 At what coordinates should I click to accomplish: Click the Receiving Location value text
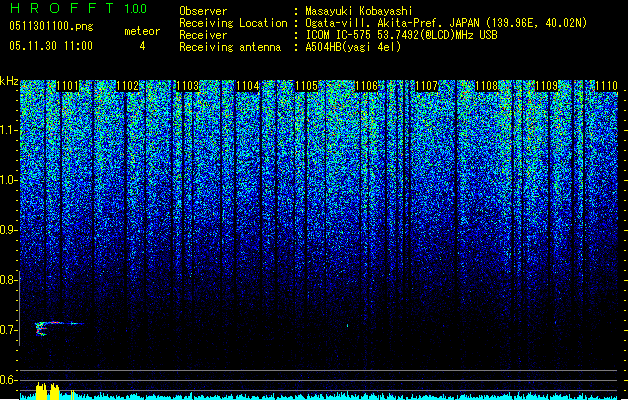click(x=446, y=23)
